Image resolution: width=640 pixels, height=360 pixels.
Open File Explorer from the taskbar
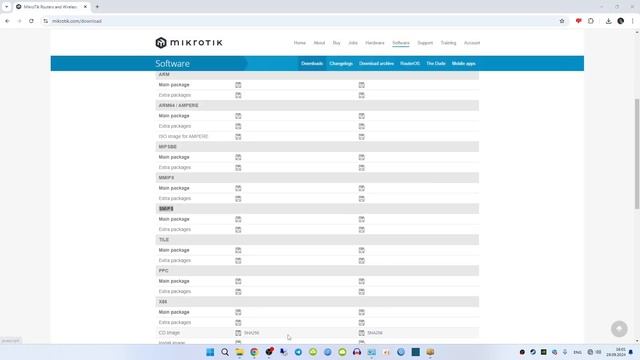click(239, 352)
